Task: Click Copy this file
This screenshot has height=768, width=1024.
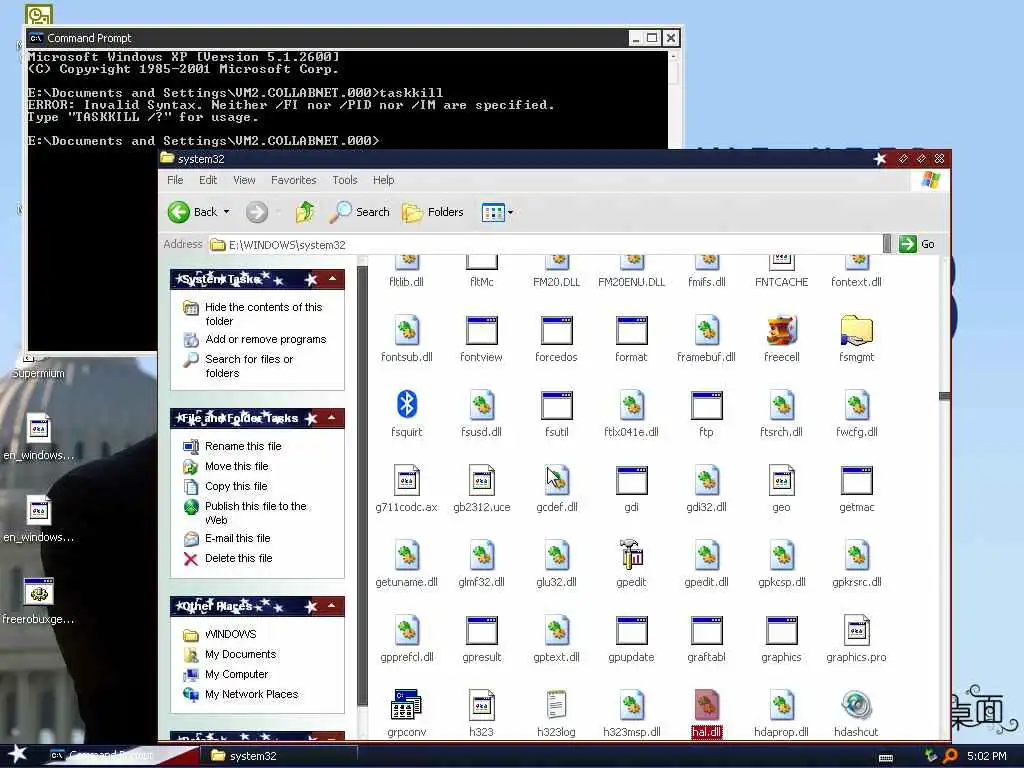Action: 236,487
